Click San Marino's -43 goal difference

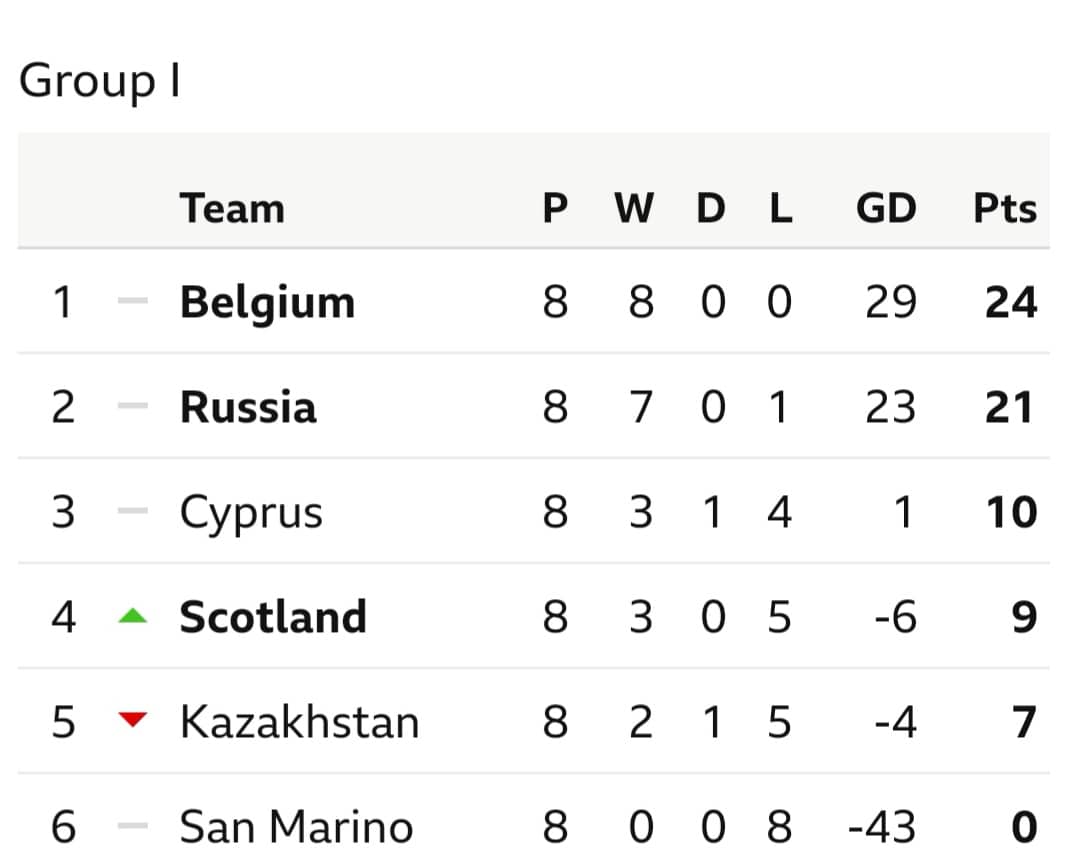[x=882, y=827]
